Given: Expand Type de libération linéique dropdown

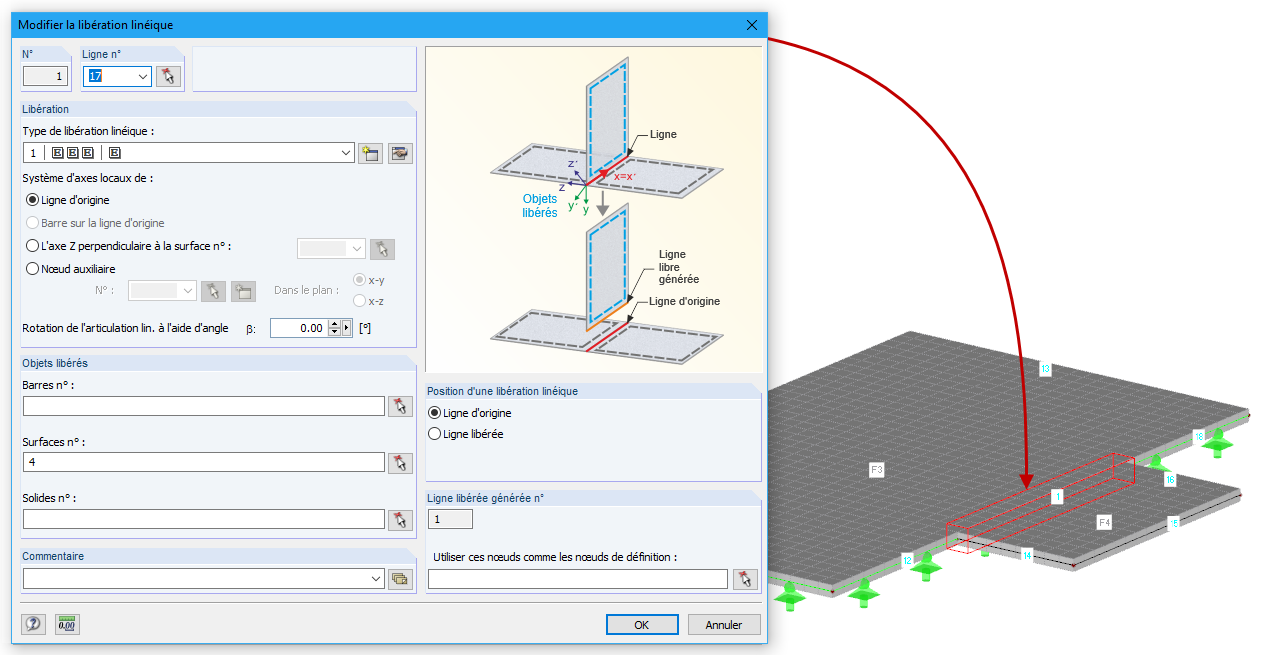Looking at the screenshot, I should 347,153.
